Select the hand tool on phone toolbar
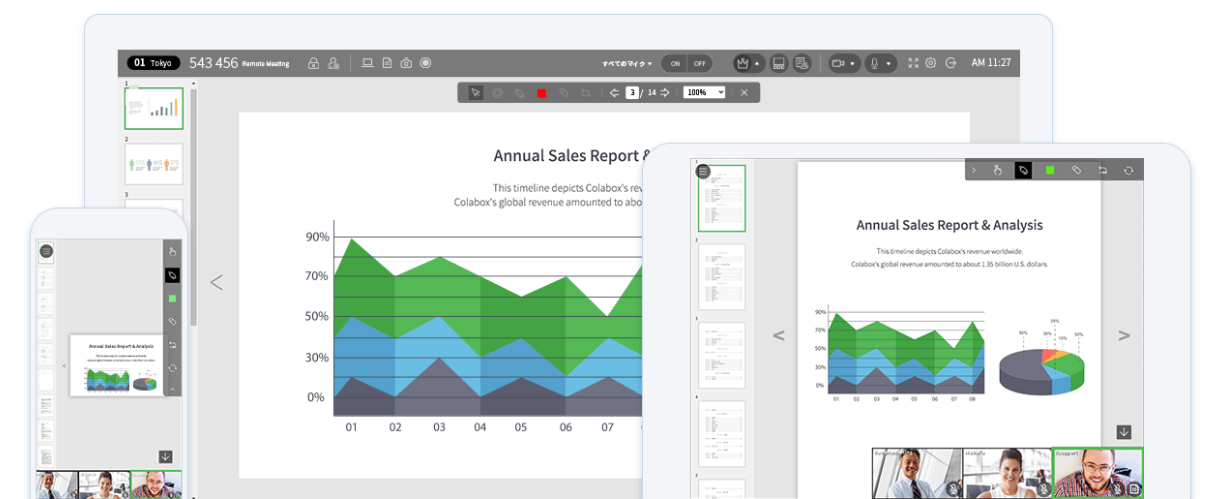The image size is (1223, 499). tap(172, 251)
